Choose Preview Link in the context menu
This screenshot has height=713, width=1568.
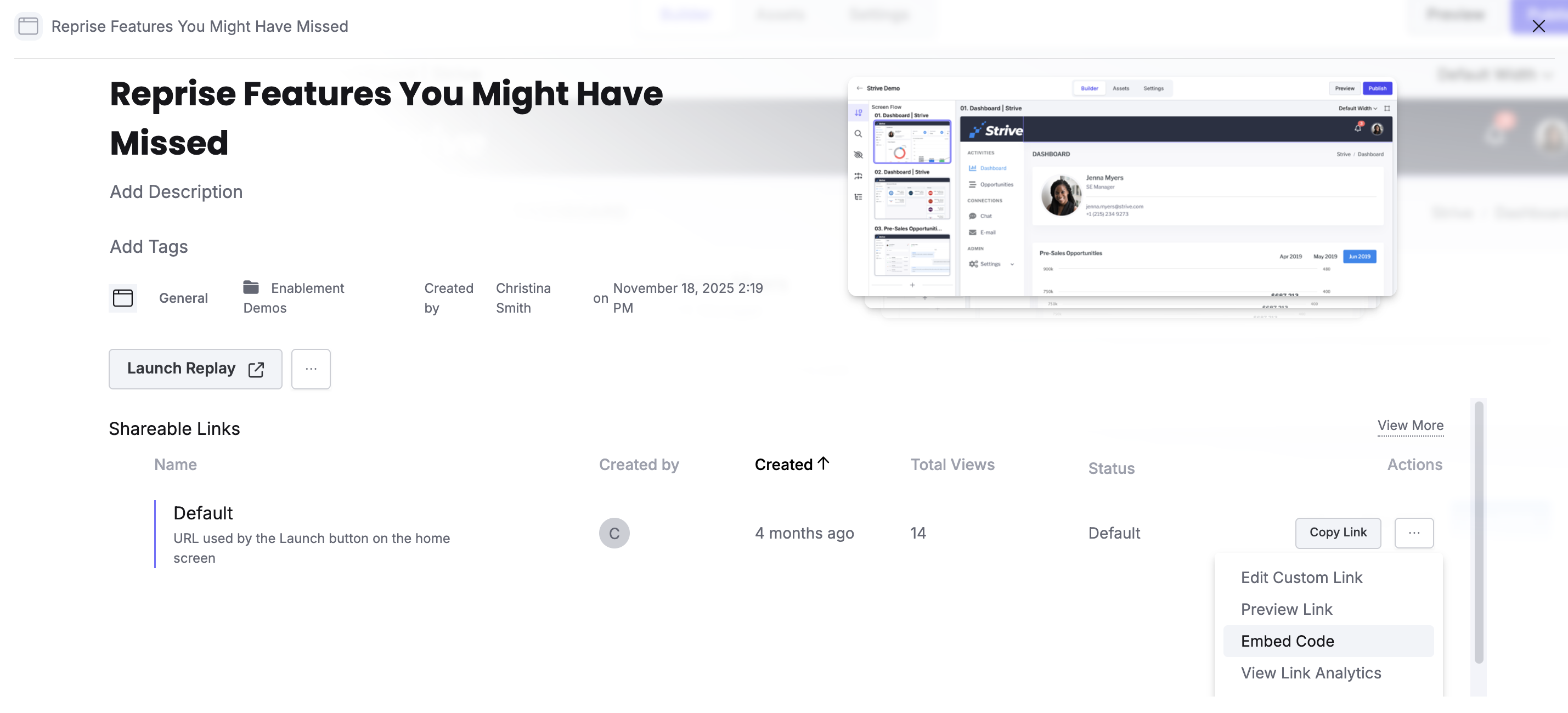click(x=1286, y=609)
